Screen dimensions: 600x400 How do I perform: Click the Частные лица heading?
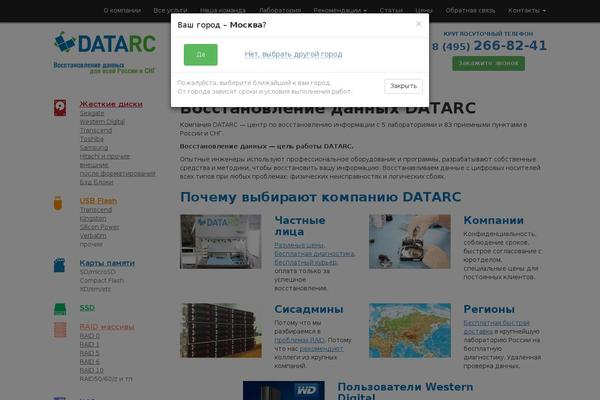click(300, 226)
